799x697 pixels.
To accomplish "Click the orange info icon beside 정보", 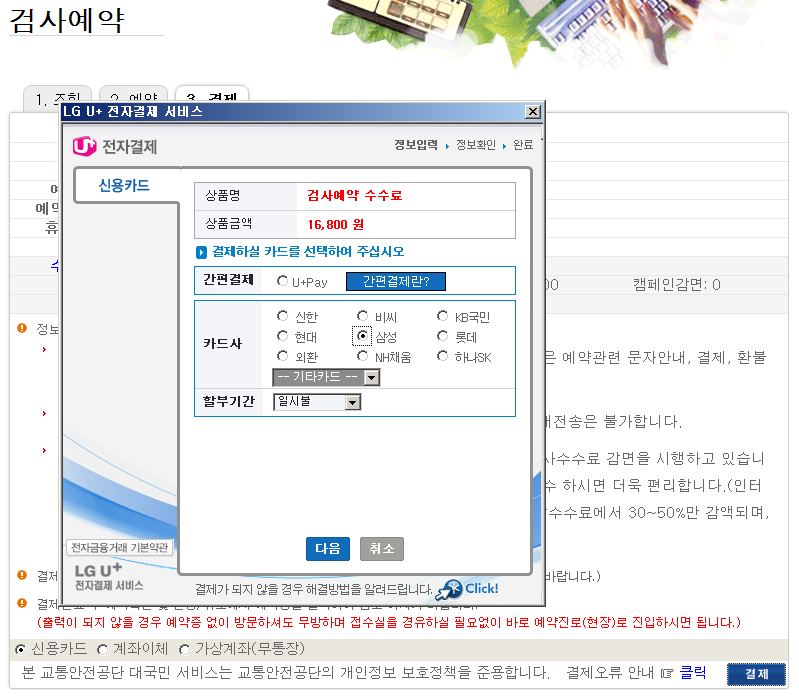I will pos(22,328).
